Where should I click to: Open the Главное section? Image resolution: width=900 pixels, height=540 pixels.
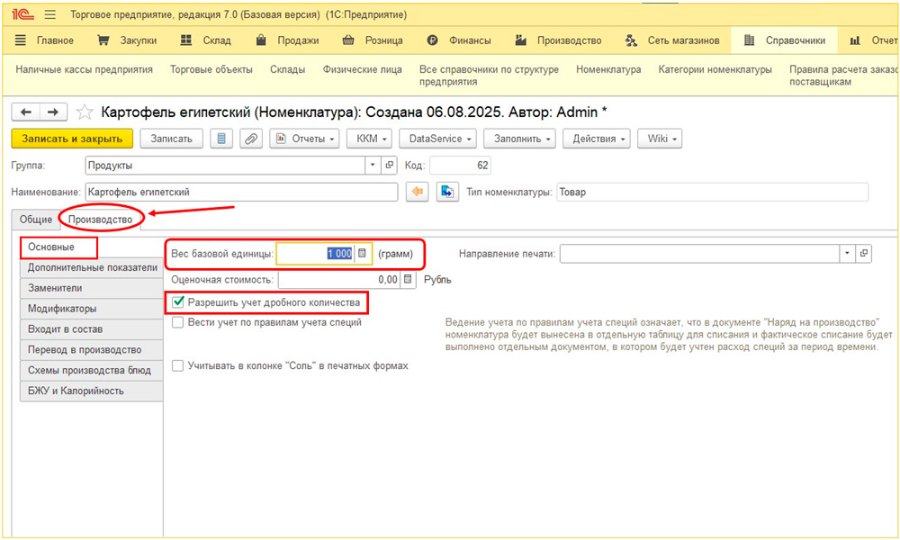point(44,40)
